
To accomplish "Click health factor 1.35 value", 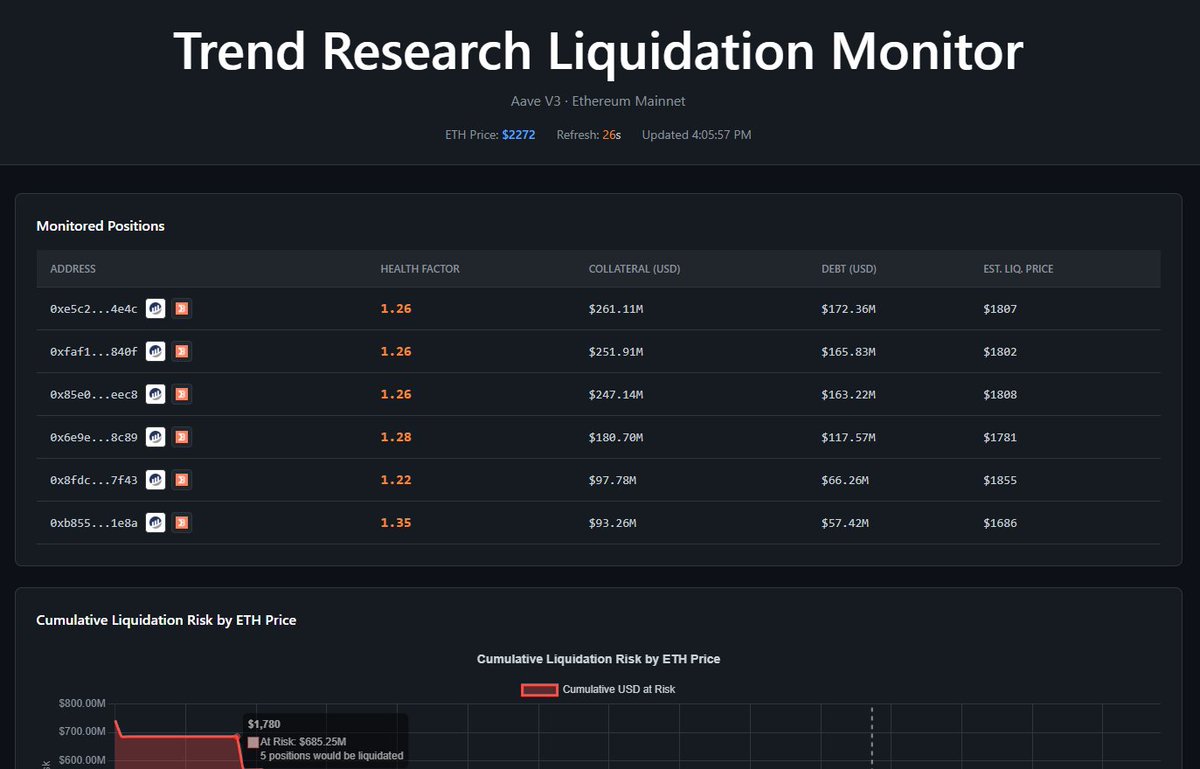I will point(396,523).
